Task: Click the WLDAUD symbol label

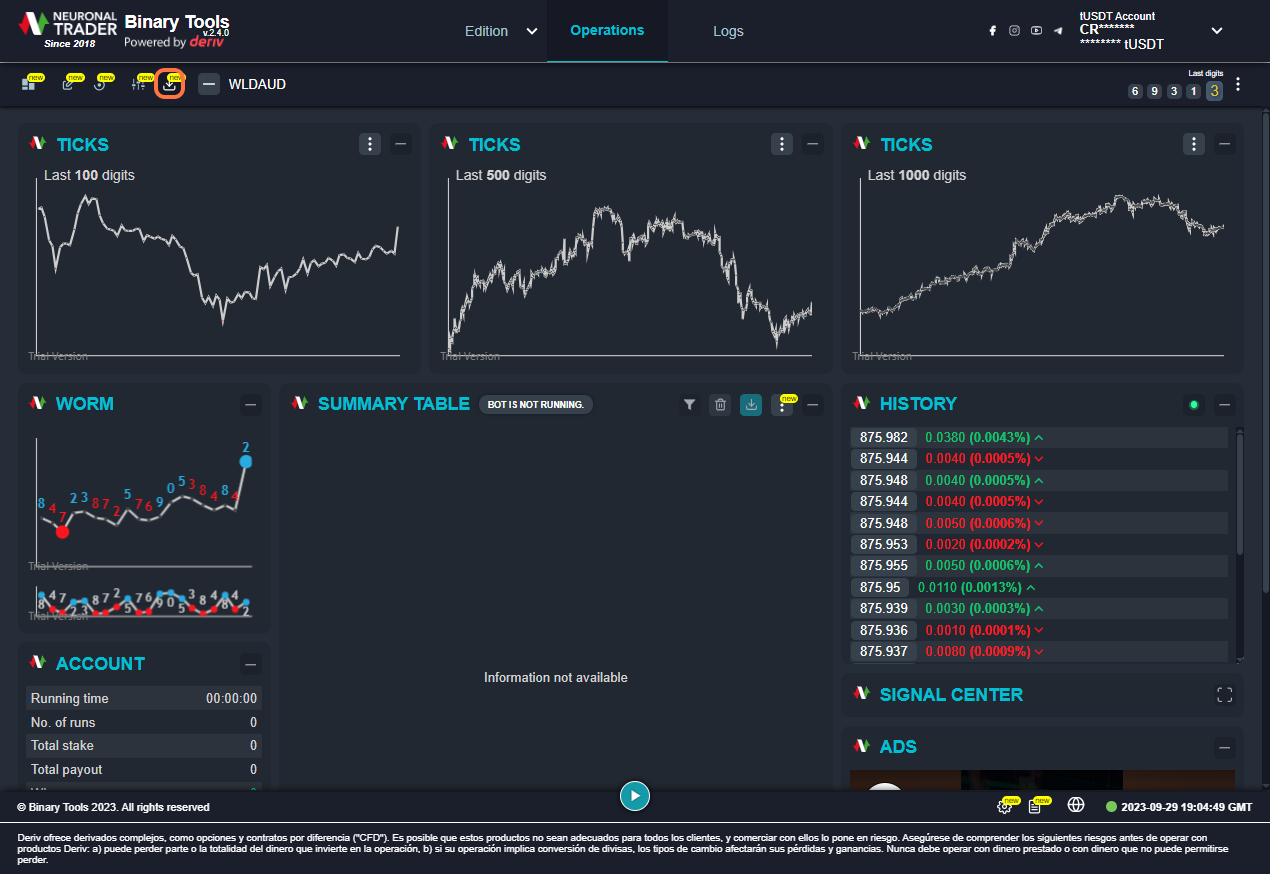Action: click(x=257, y=84)
